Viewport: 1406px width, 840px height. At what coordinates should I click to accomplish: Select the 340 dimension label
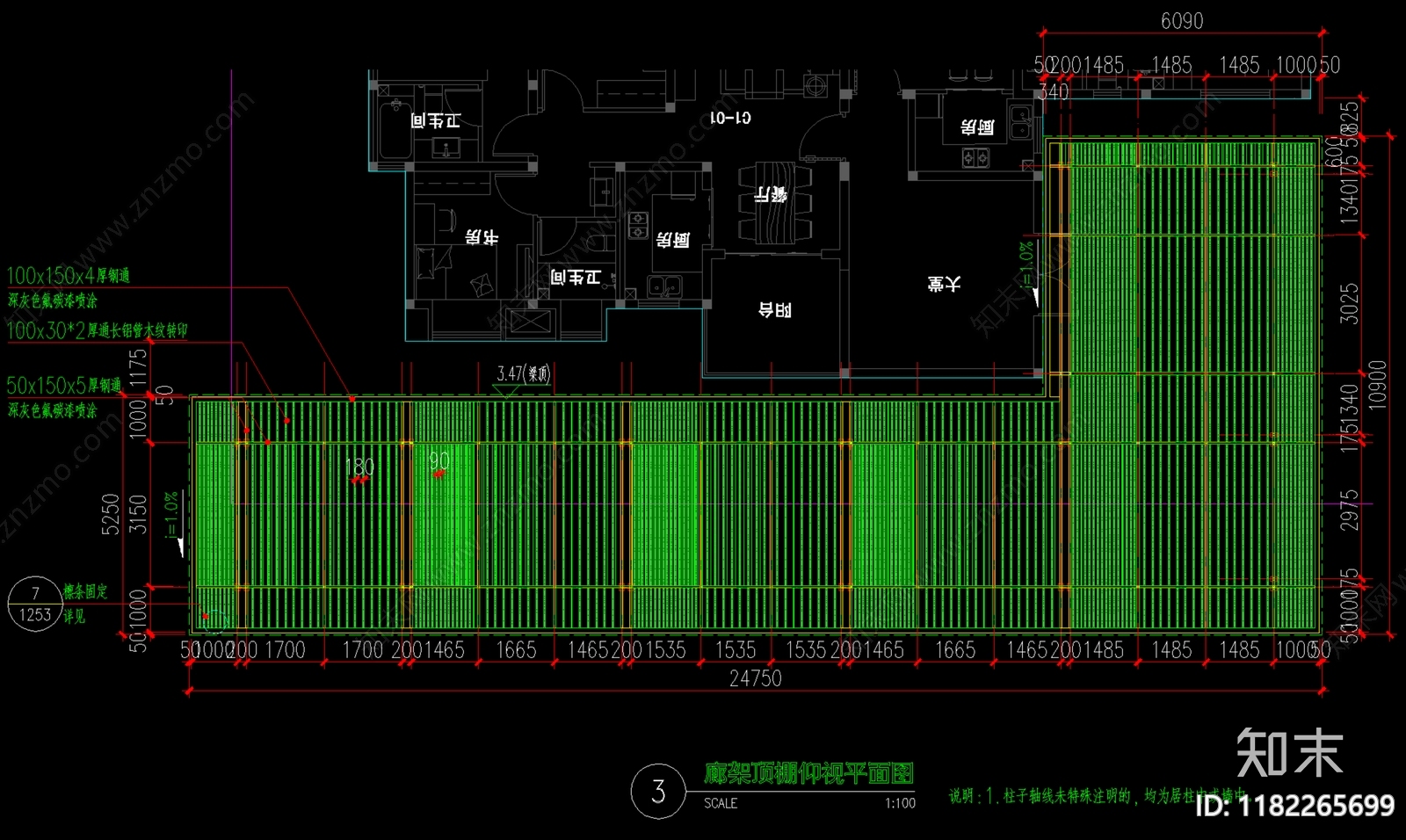pos(1053,91)
